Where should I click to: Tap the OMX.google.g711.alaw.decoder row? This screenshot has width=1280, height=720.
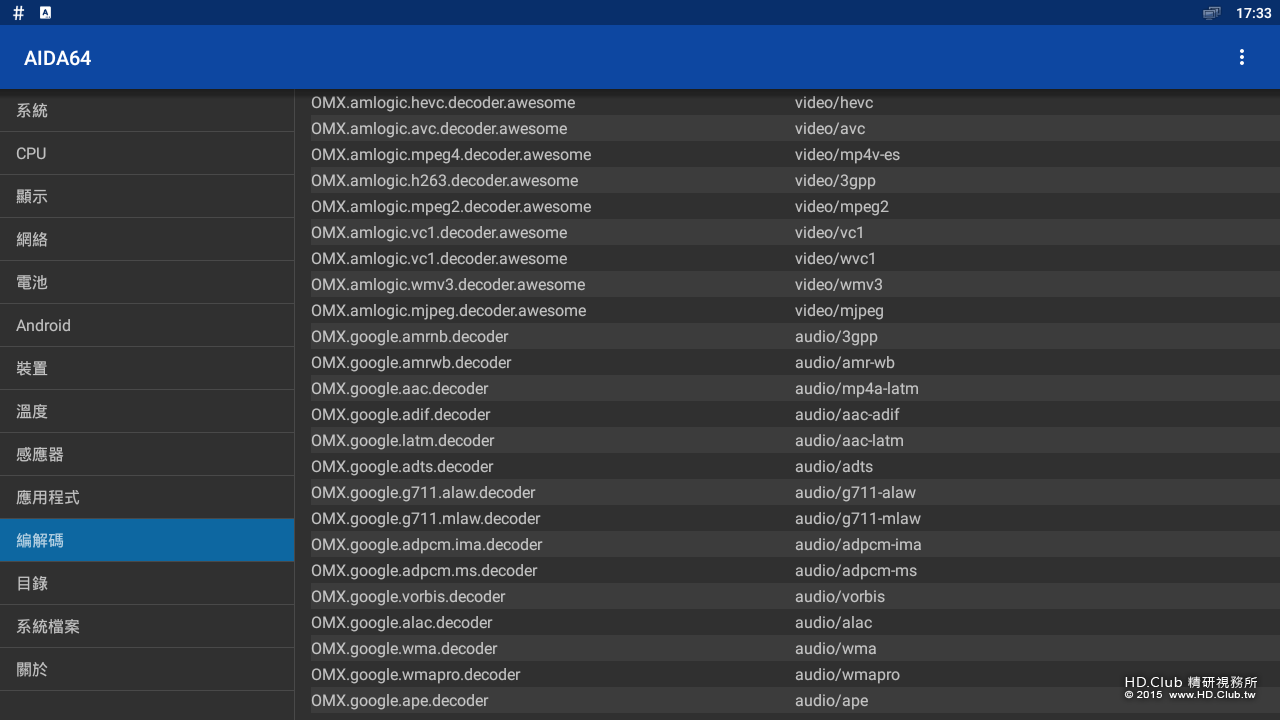(x=795, y=492)
